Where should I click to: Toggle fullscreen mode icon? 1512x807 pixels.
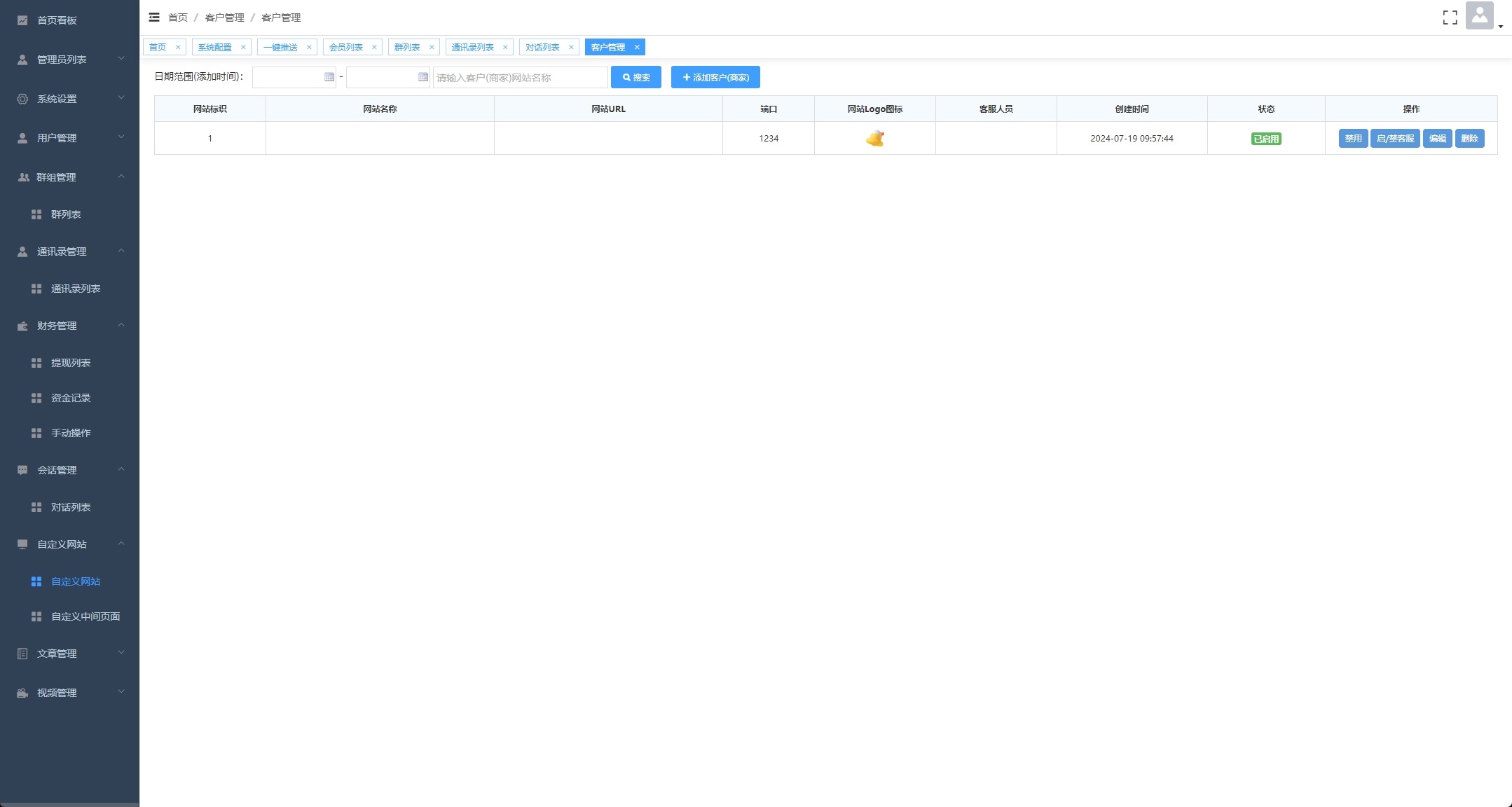coord(1450,18)
